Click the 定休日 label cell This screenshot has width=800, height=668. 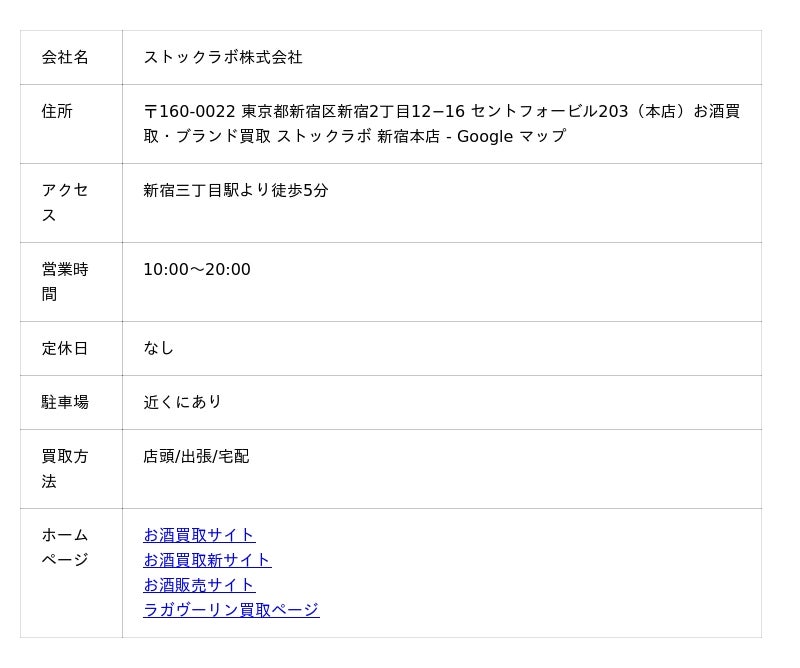[x=65, y=348]
